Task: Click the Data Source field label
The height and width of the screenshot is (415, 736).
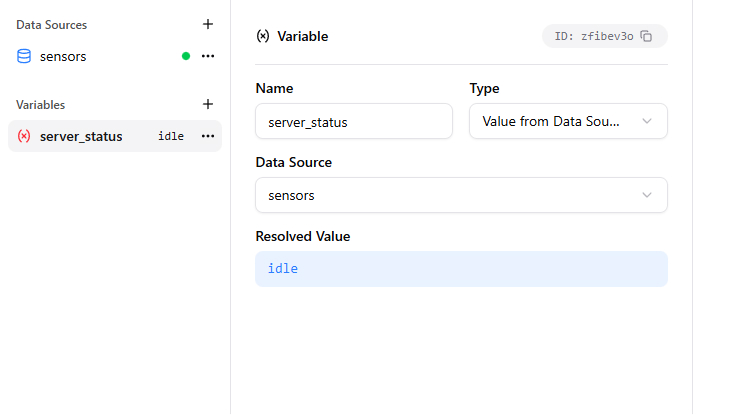Action: point(293,162)
